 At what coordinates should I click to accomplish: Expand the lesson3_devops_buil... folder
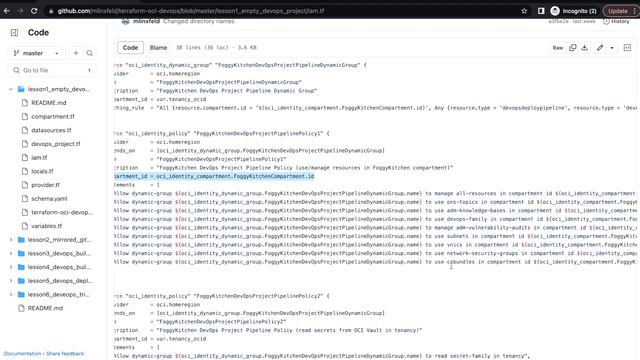(11, 253)
